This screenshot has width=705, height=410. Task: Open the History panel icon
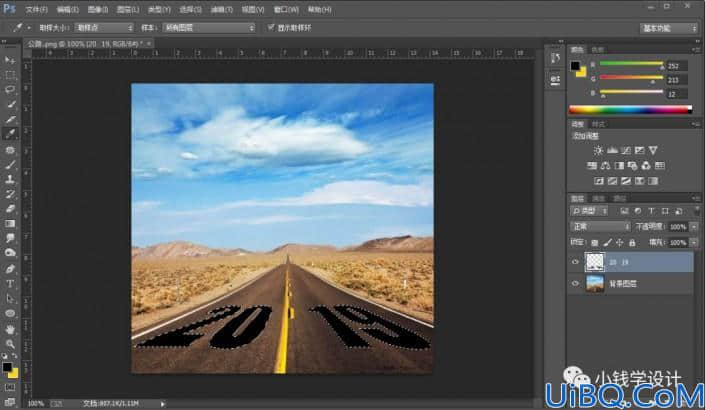point(556,58)
